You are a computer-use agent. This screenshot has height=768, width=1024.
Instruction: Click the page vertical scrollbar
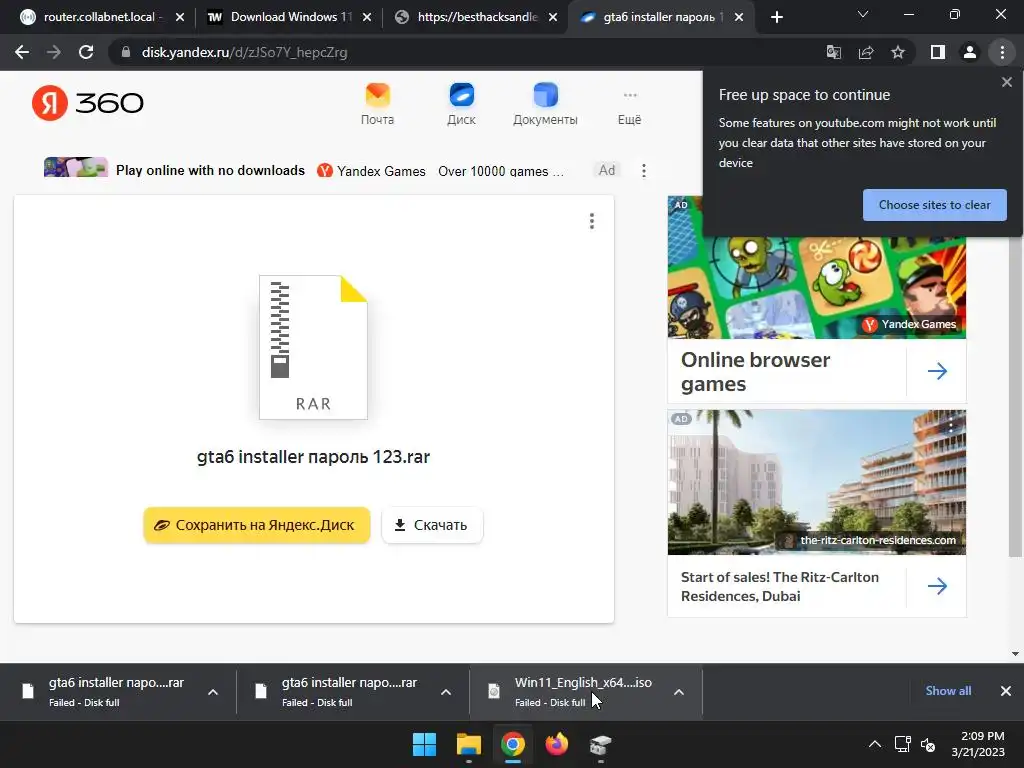(x=1015, y=397)
